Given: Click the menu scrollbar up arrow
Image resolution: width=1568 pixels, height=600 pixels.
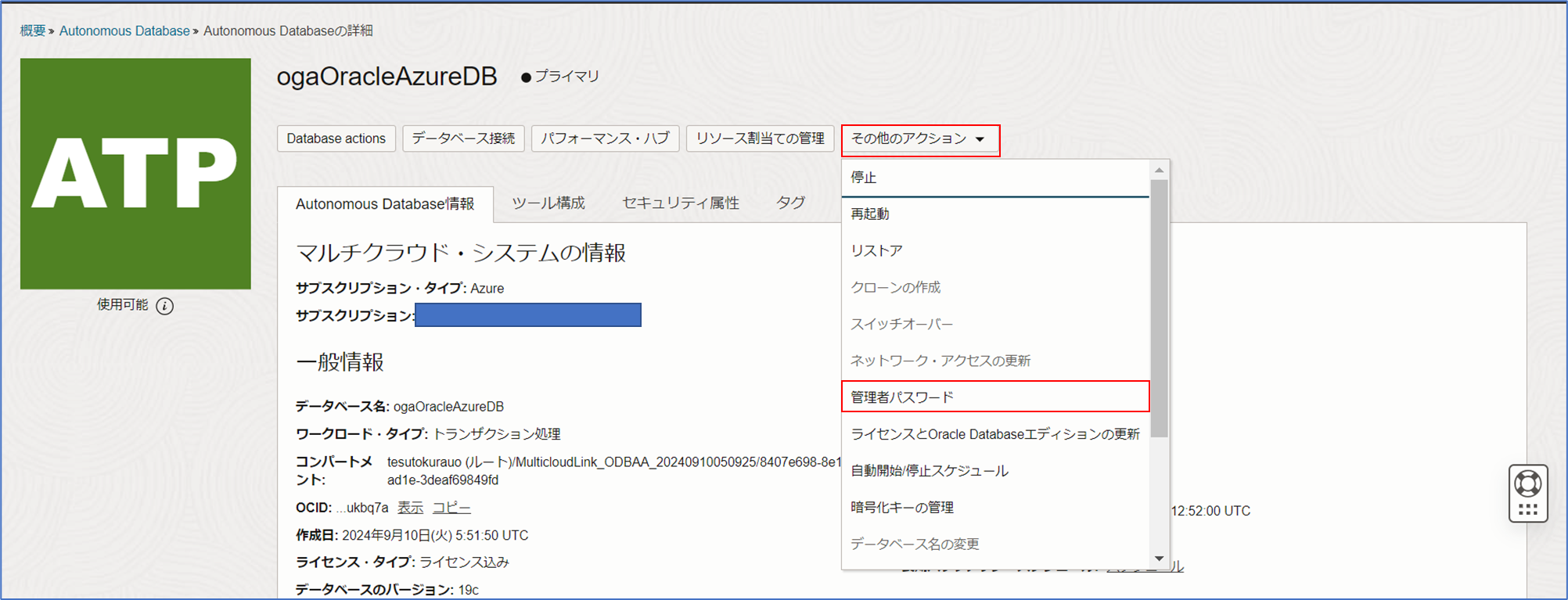Looking at the screenshot, I should tap(1159, 170).
